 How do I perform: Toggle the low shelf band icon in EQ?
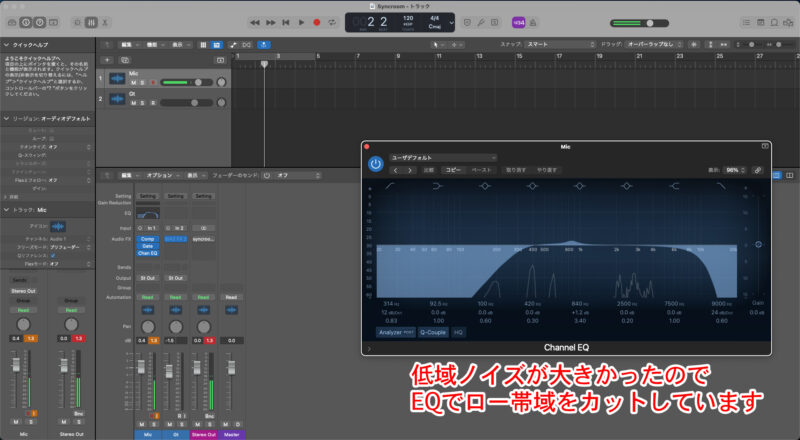[x=437, y=186]
